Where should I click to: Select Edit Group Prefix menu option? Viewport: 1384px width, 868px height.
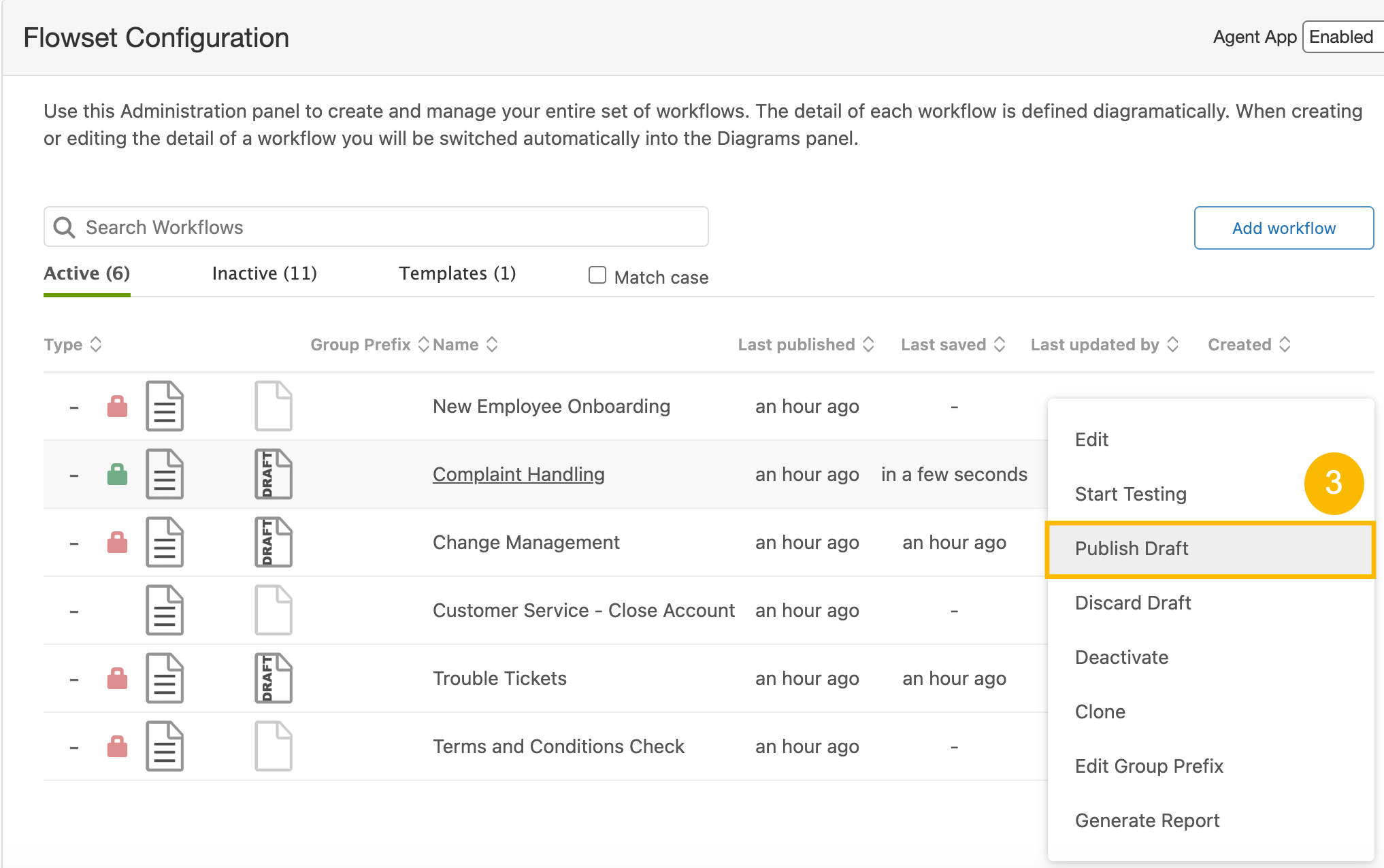[1210, 766]
